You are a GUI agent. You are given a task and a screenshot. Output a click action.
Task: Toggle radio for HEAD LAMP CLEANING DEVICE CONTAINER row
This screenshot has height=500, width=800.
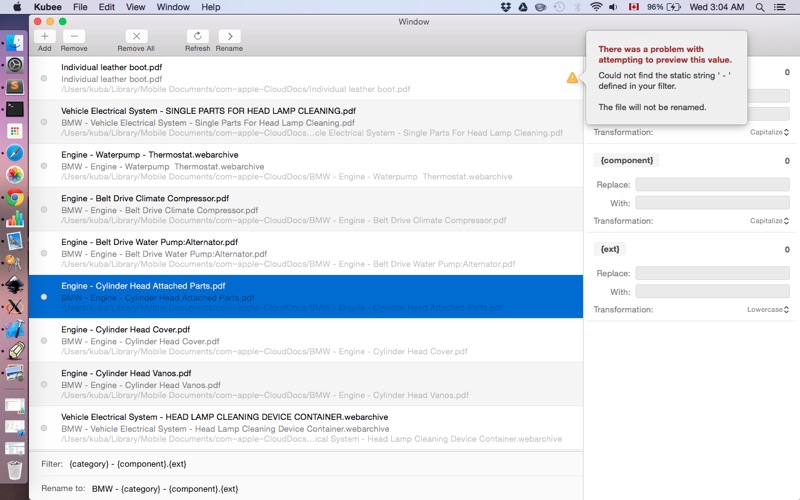[44, 428]
